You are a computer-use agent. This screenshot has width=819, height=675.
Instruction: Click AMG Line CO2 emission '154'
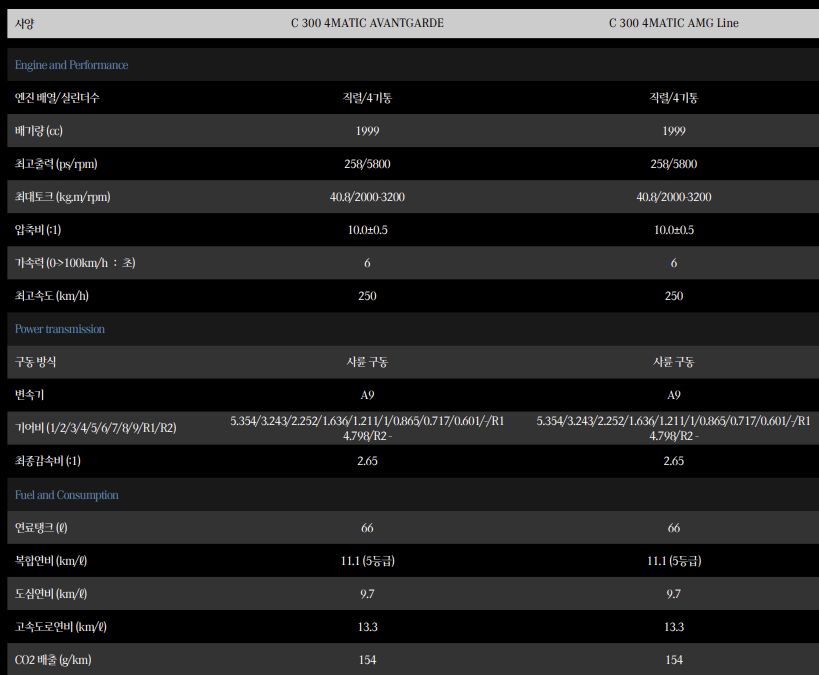[674, 660]
